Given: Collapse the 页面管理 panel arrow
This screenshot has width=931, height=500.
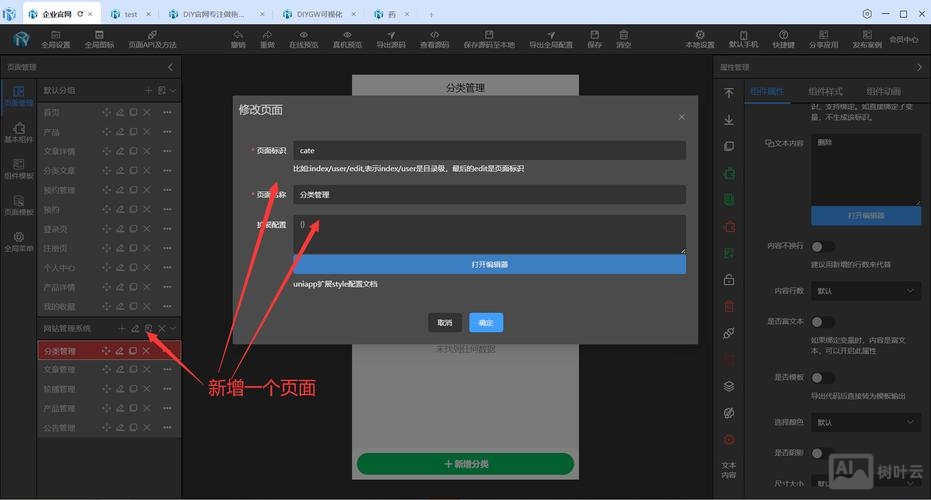Looking at the screenshot, I should click(x=170, y=67).
